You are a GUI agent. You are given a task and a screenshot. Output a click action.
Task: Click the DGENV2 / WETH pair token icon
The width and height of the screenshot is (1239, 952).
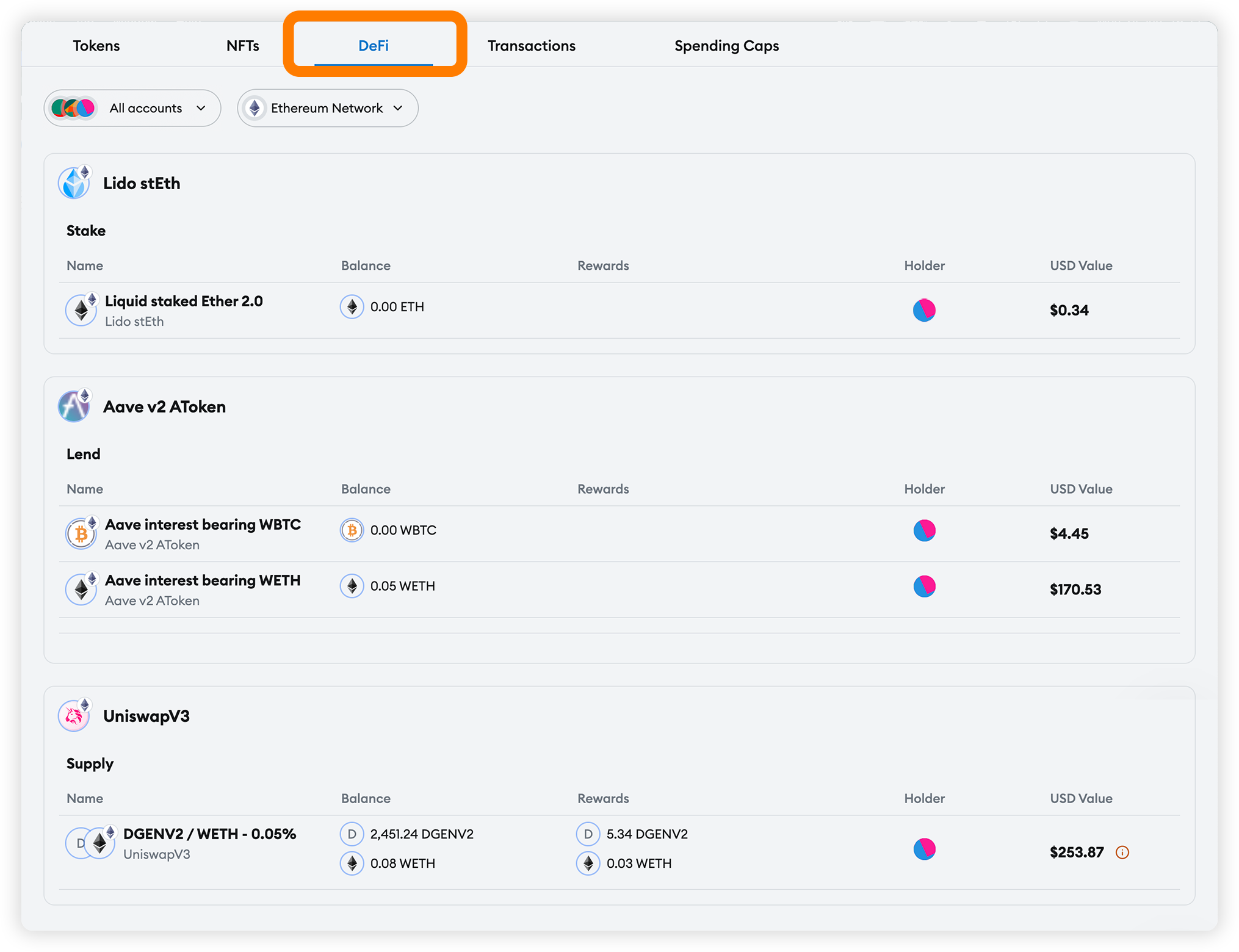[x=91, y=842]
